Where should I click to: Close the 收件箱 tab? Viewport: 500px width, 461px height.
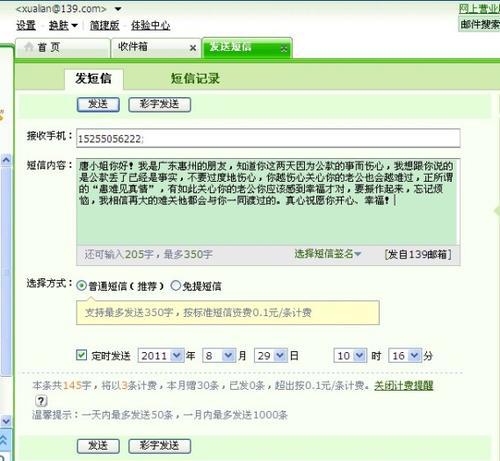[x=193, y=48]
